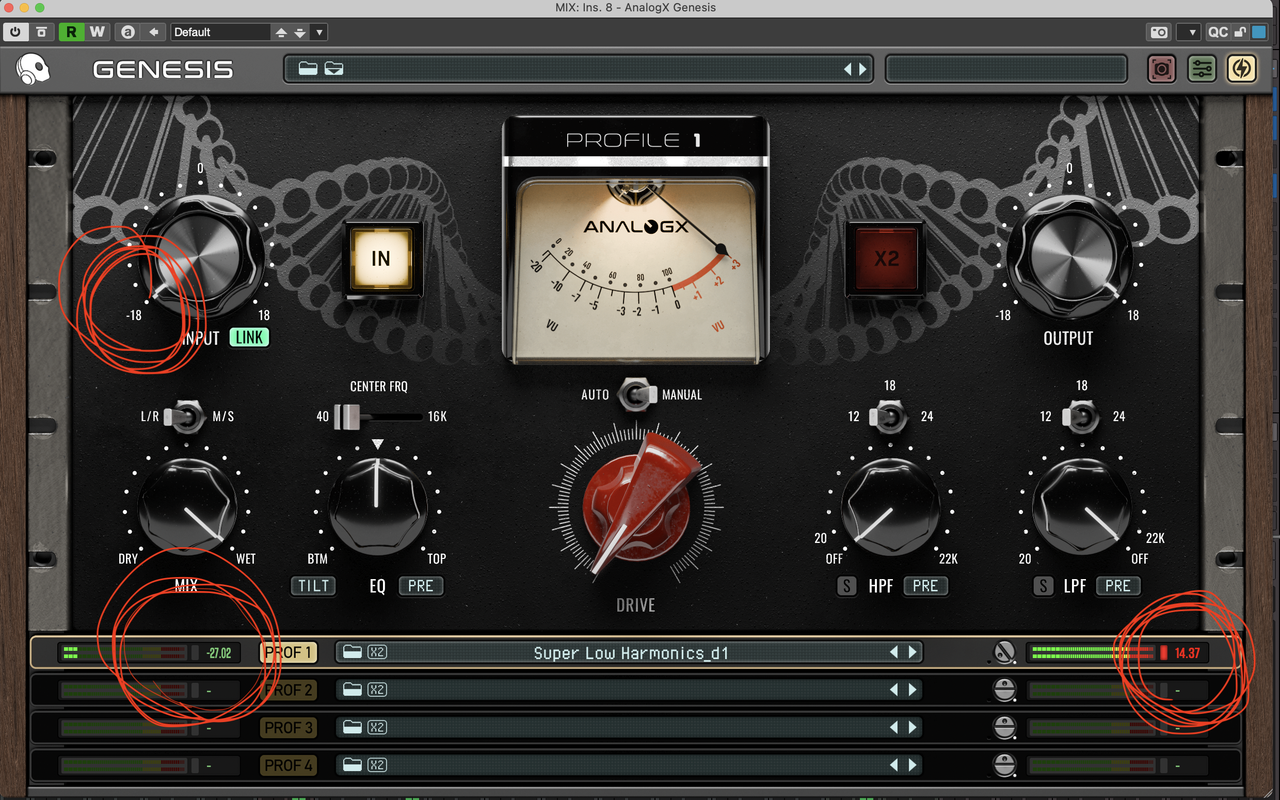Click the save-preset folder icon in header
The width and height of the screenshot is (1280, 800).
tap(334, 69)
